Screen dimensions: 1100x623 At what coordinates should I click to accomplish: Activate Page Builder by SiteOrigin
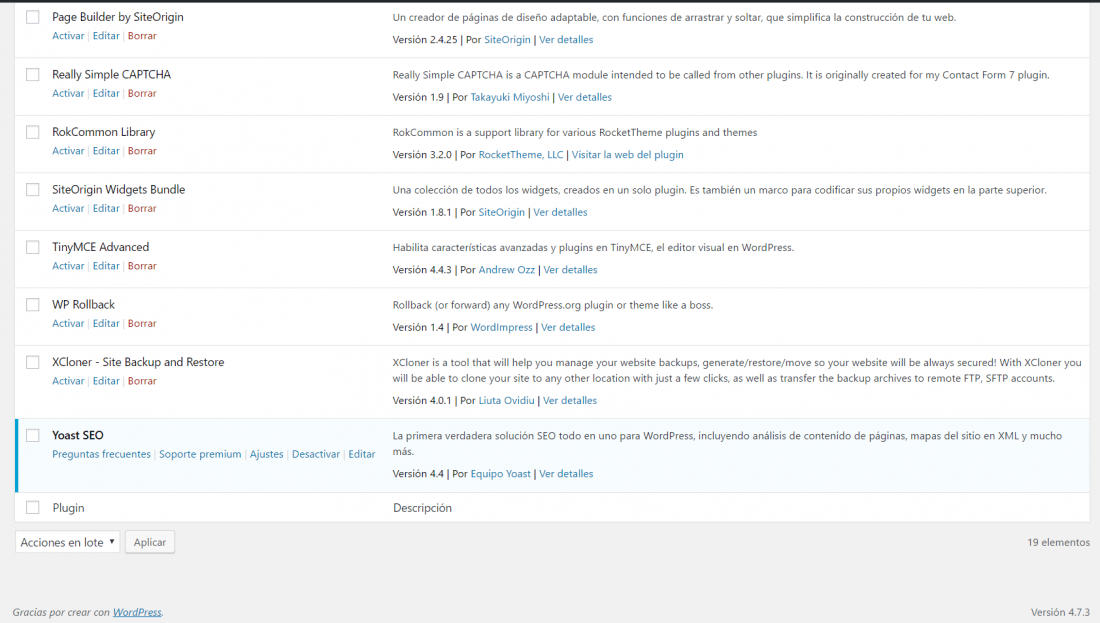click(68, 36)
